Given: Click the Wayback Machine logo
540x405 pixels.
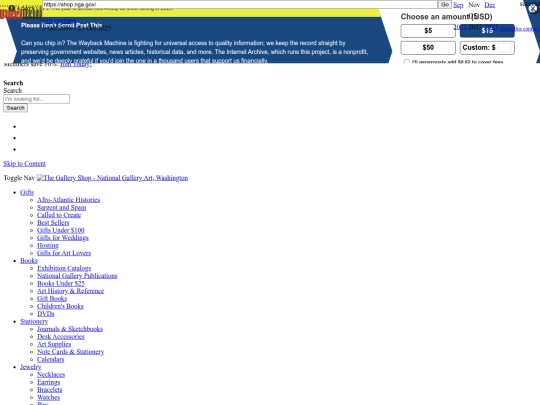Looking at the screenshot, I should point(21,13).
